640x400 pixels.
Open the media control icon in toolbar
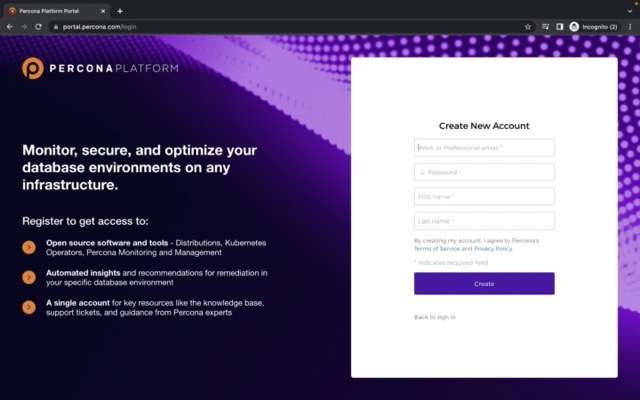pos(545,27)
